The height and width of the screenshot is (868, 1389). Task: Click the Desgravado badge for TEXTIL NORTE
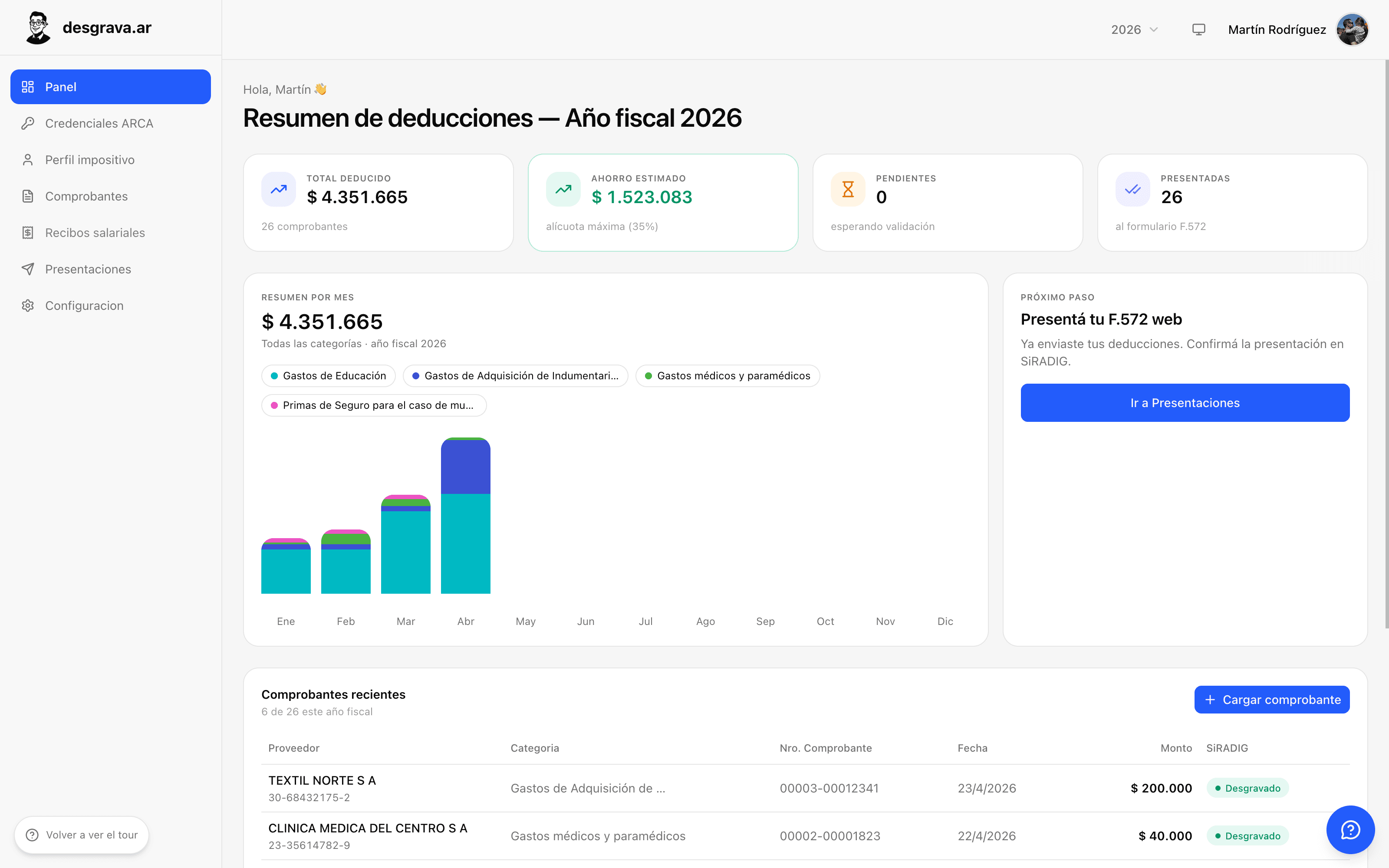[1248, 788]
